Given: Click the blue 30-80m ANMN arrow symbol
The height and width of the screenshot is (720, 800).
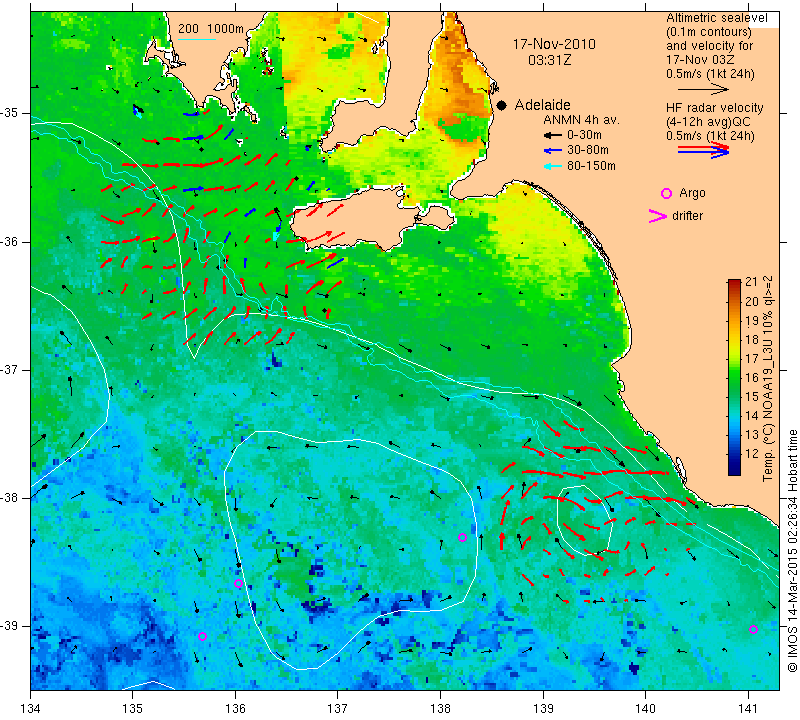Looking at the screenshot, I should click(x=553, y=151).
